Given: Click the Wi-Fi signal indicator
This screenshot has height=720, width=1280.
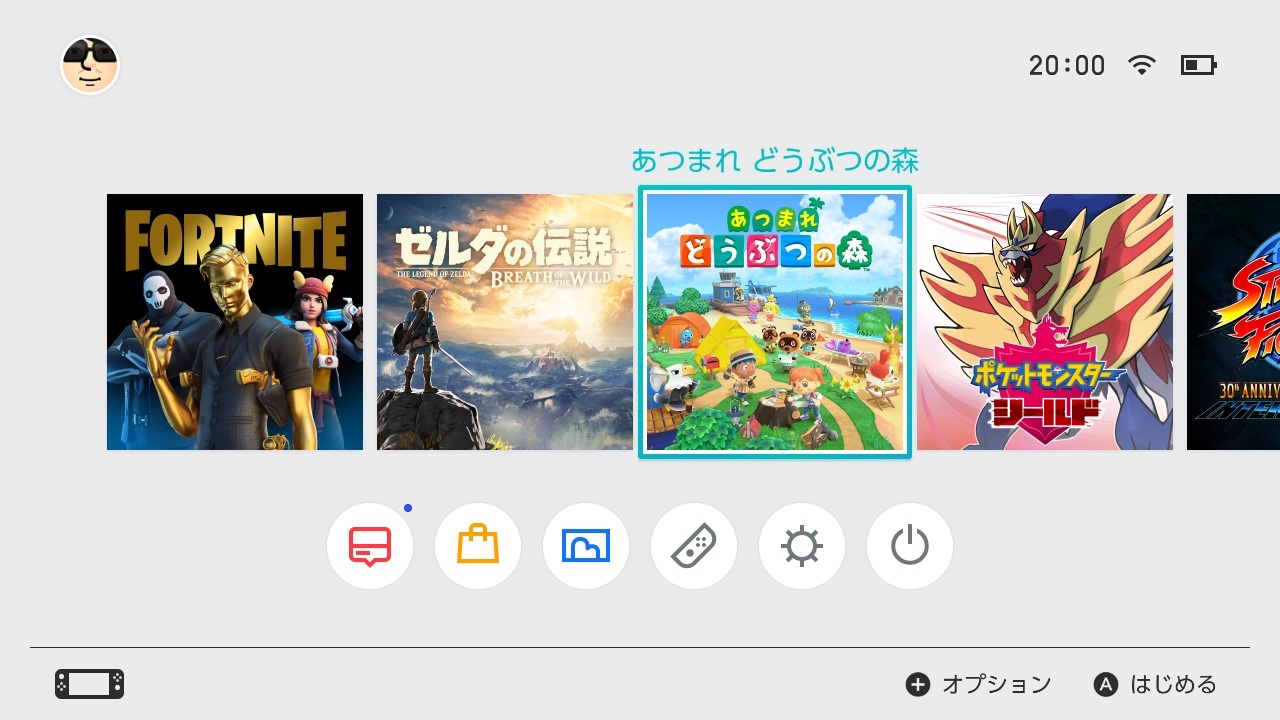Looking at the screenshot, I should (x=1141, y=65).
